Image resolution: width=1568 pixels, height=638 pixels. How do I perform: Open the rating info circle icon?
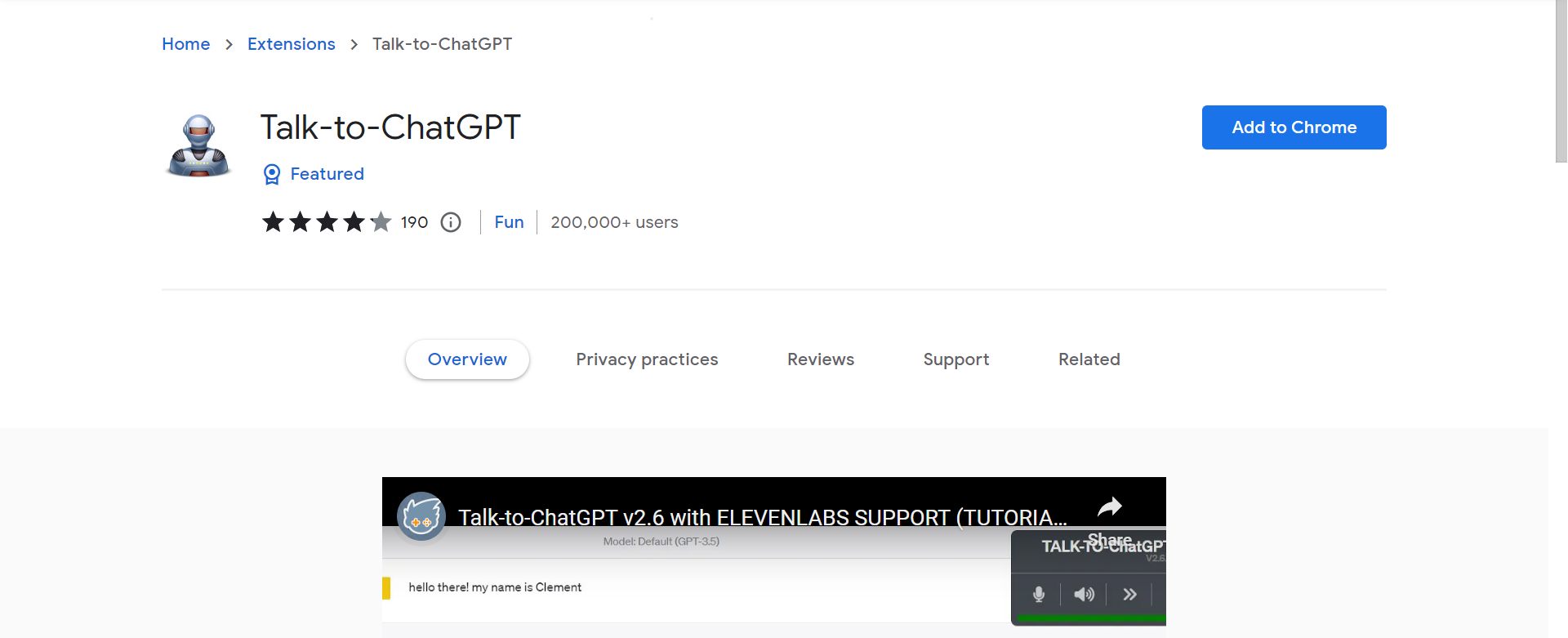(x=451, y=222)
